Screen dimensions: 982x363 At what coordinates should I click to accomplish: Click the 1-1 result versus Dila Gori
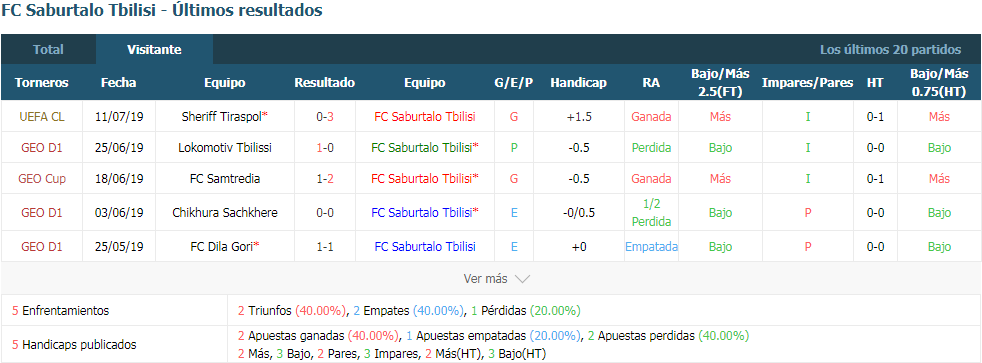pos(324,247)
